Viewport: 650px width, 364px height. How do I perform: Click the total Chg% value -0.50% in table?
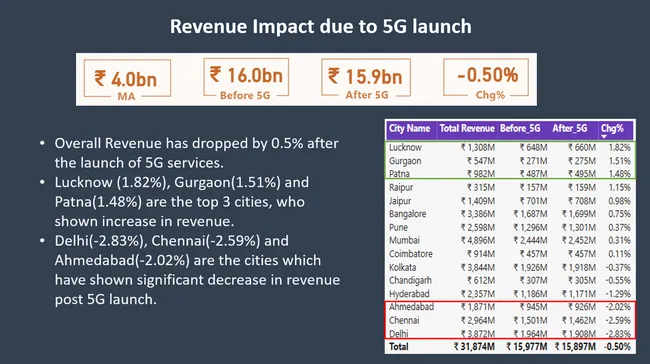[618, 347]
